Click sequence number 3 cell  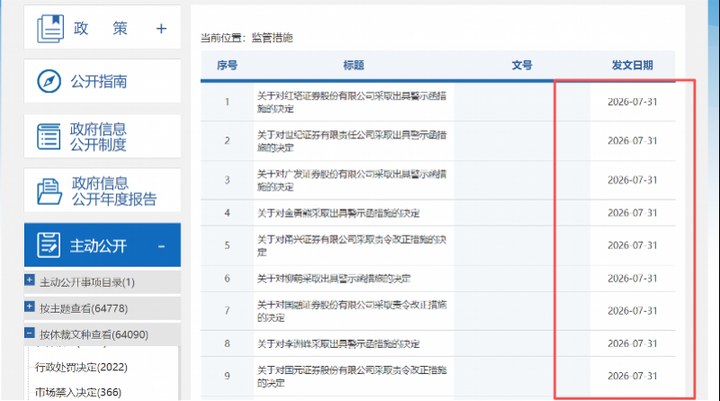[227, 180]
